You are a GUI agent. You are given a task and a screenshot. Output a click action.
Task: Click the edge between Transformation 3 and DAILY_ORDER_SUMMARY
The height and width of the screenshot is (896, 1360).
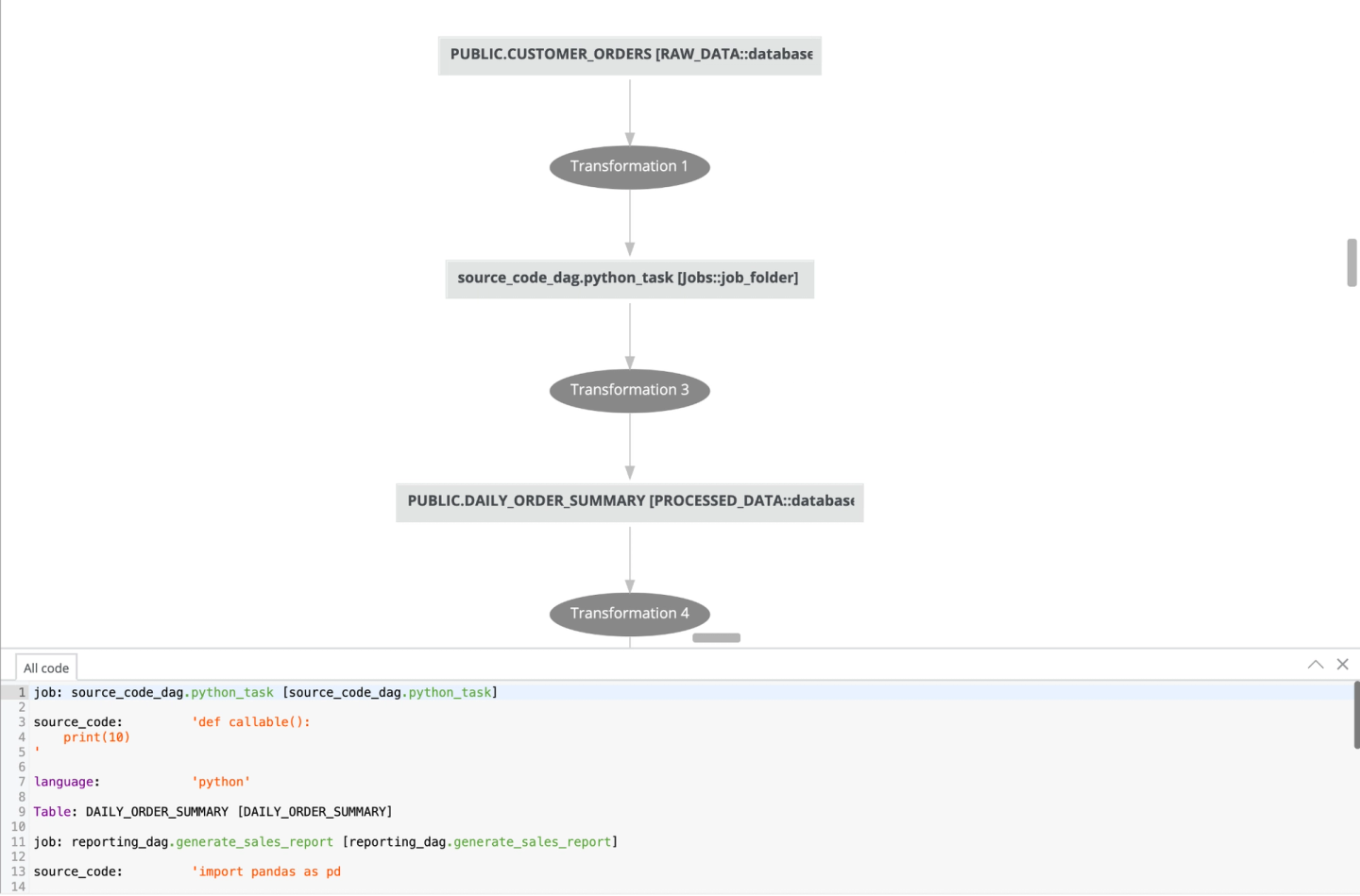click(x=630, y=444)
